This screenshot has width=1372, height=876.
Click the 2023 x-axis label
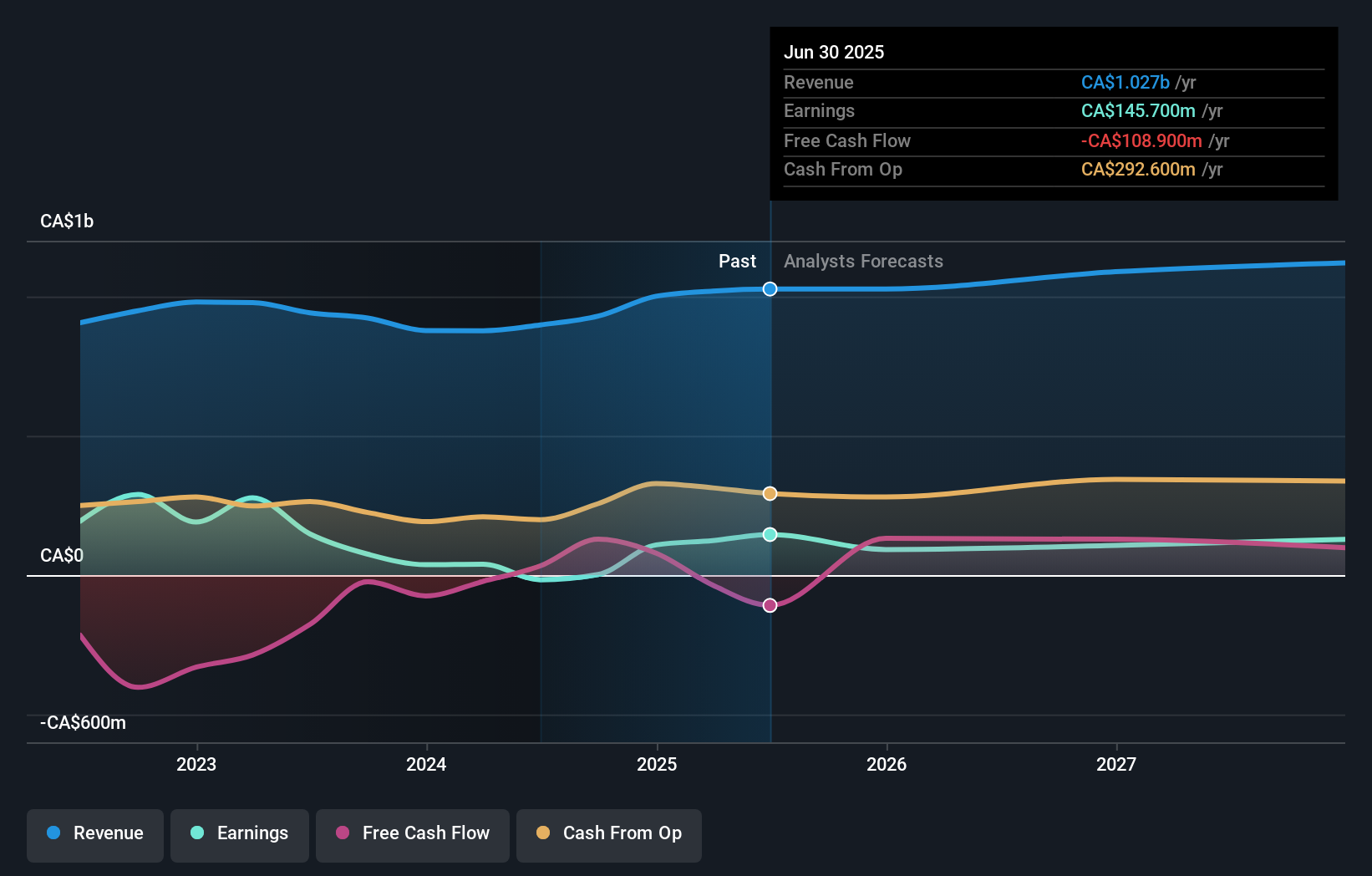(x=196, y=764)
